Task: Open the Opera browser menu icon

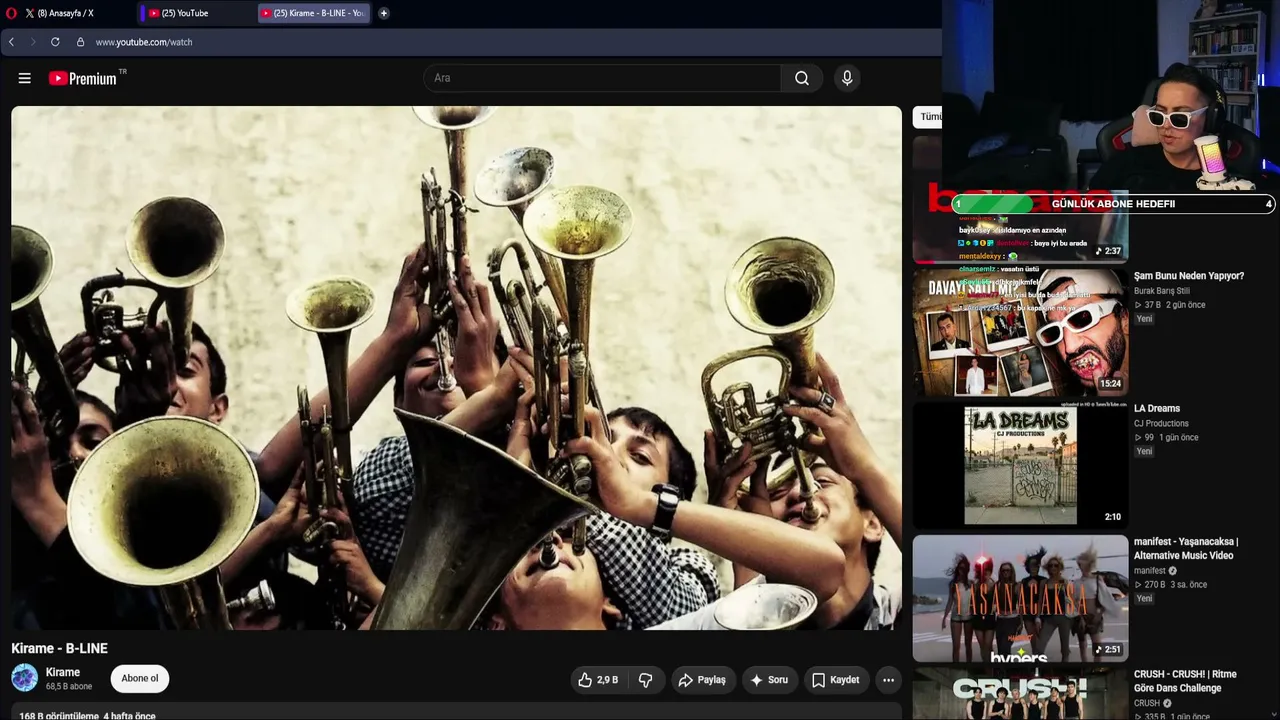Action: pyautogui.click(x=10, y=13)
